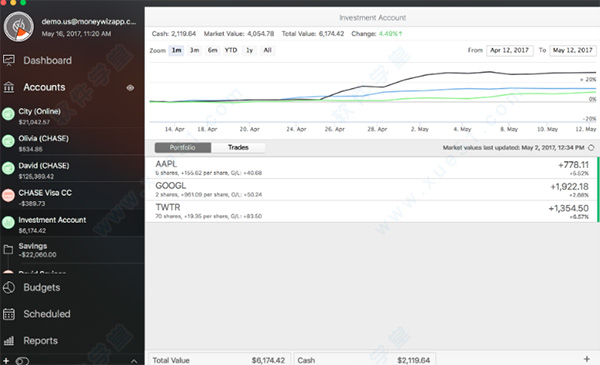This screenshot has height=365, width=600.
Task: Open the Reports section
Action: click(x=41, y=341)
